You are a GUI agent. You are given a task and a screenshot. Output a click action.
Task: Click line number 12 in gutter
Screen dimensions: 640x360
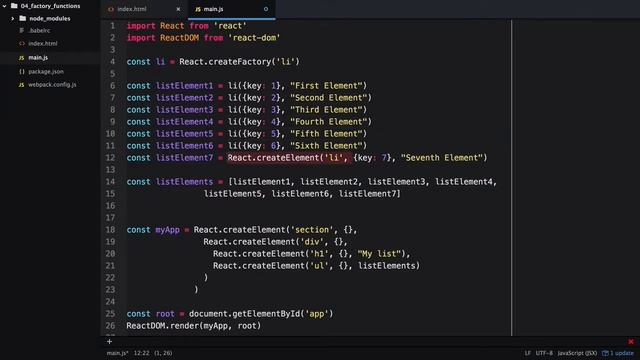[x=110, y=158]
